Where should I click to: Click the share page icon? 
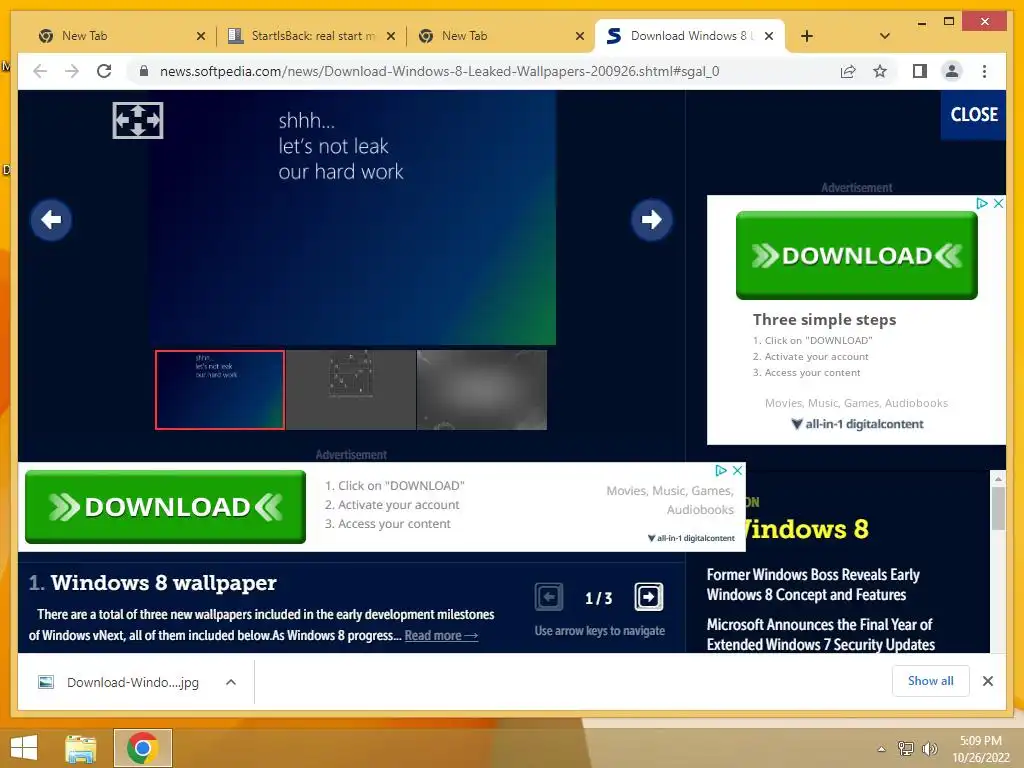[848, 71]
